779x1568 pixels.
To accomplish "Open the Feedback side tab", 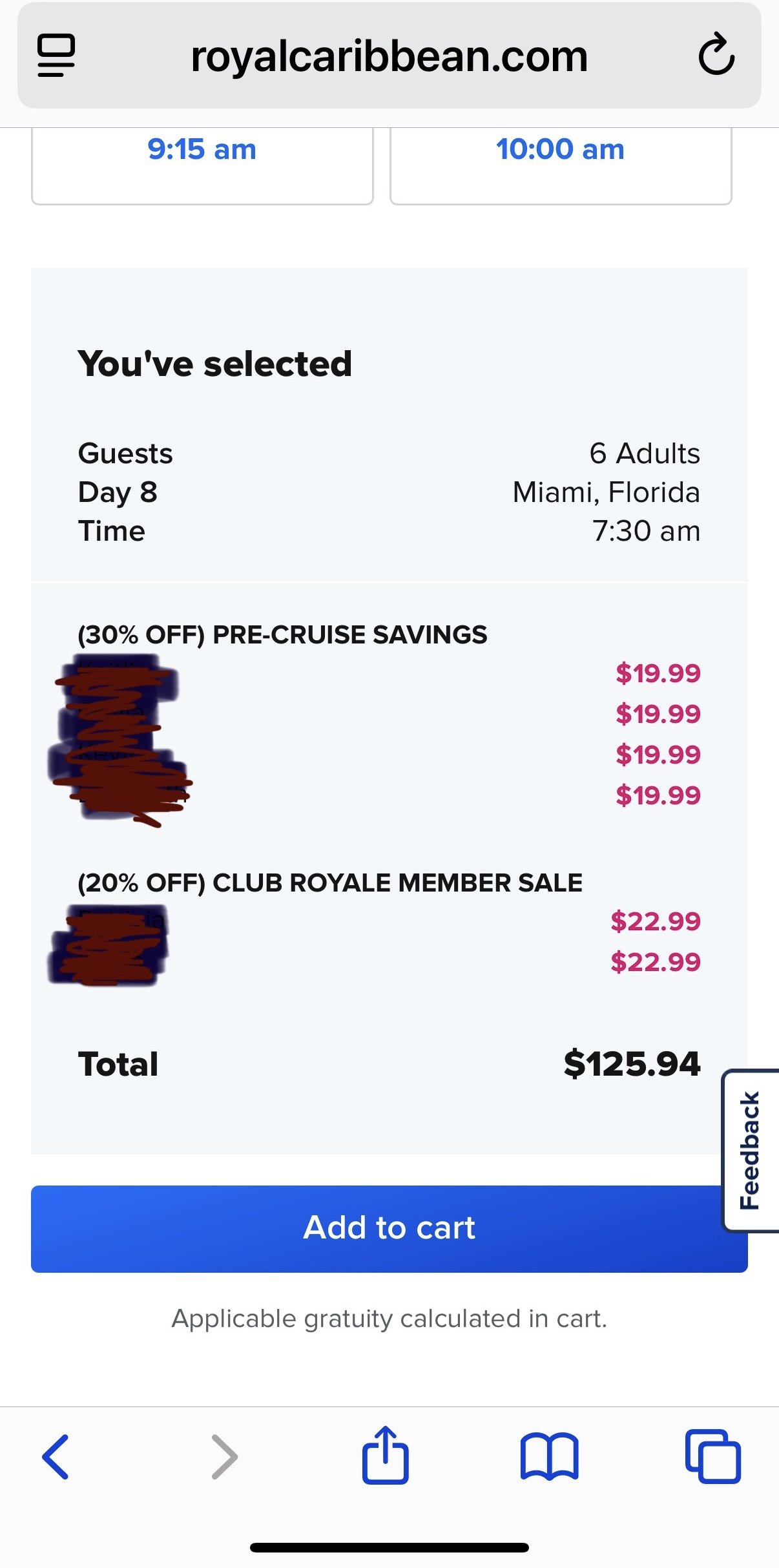I will [x=750, y=1151].
